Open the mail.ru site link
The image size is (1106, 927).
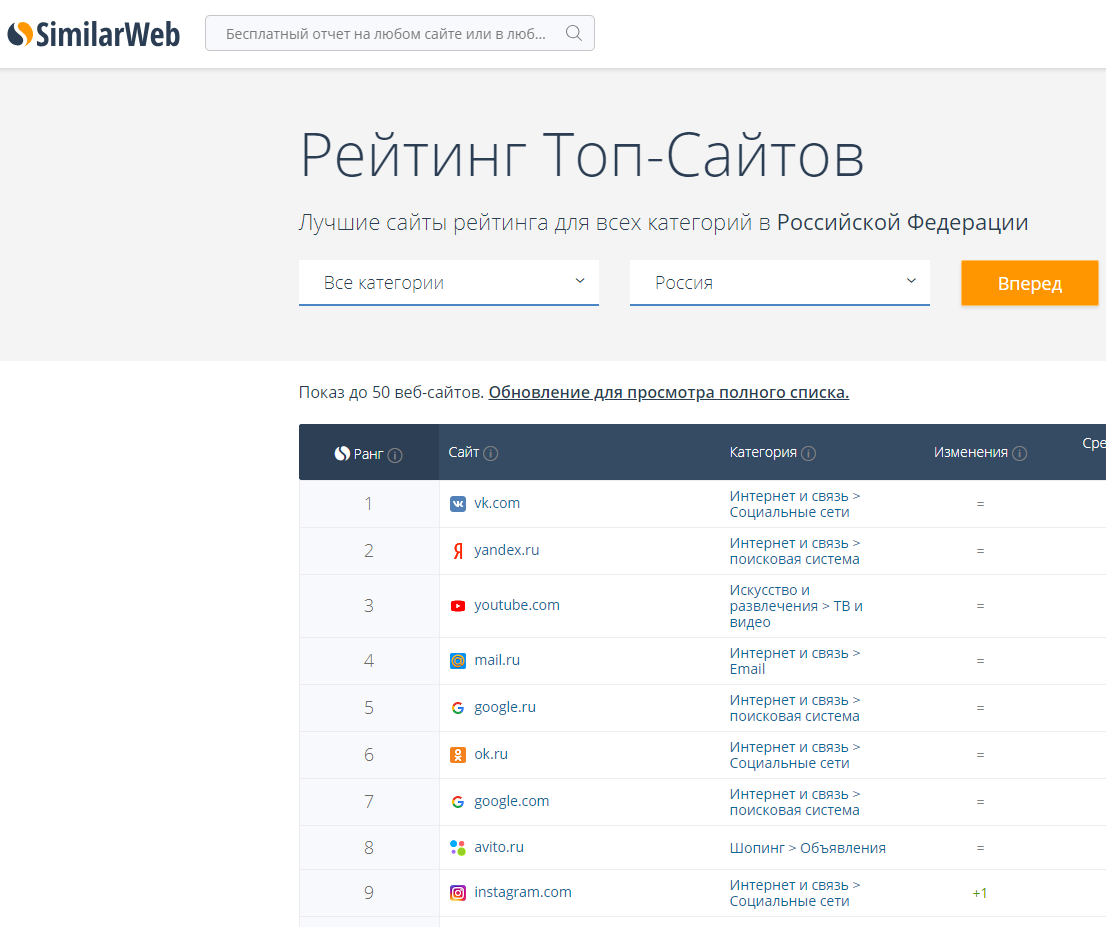pyautogui.click(x=497, y=660)
